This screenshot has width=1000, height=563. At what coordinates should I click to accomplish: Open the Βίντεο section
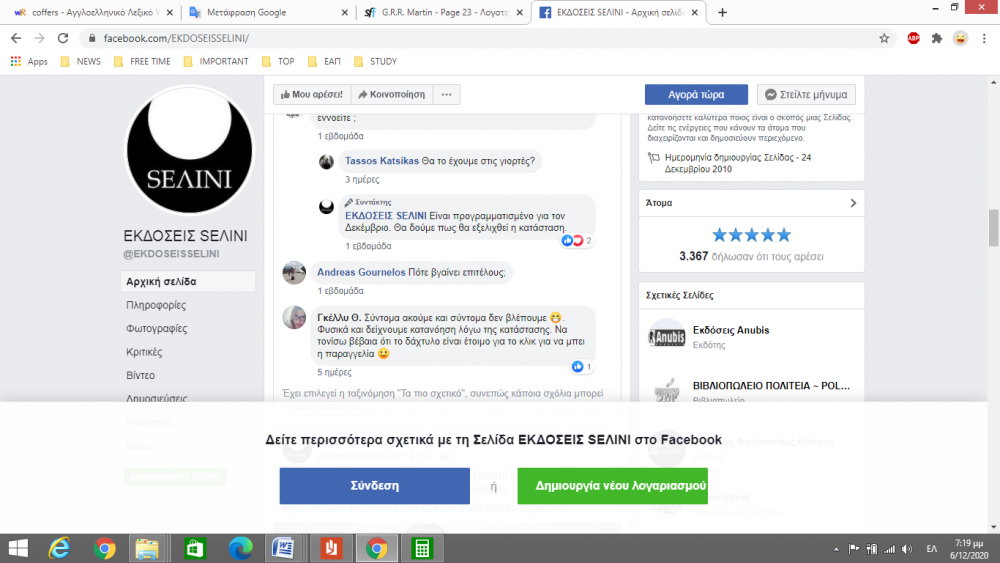click(x=140, y=376)
